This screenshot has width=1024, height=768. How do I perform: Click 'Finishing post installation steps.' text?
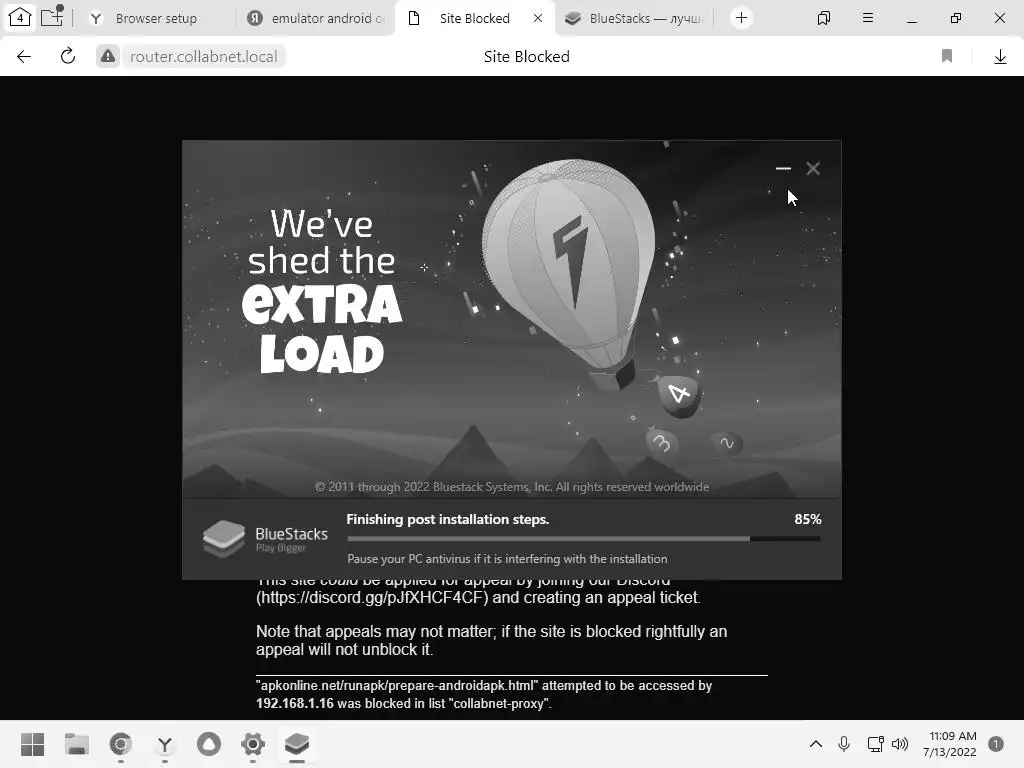coord(447,519)
